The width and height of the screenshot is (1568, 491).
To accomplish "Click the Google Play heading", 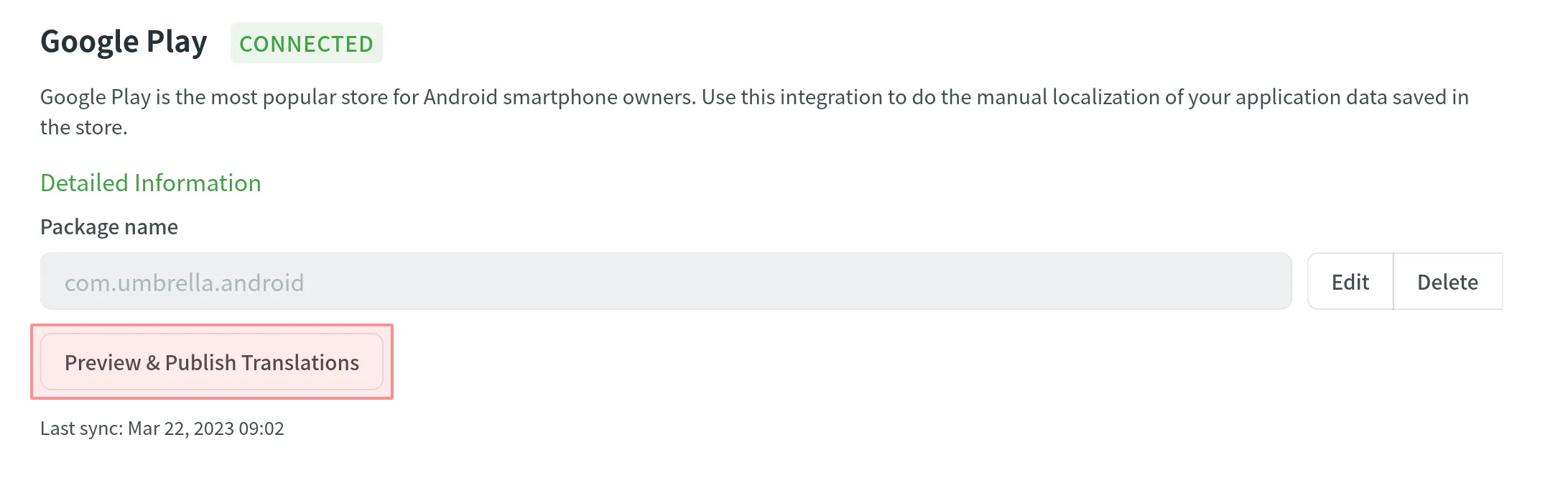I will (124, 42).
